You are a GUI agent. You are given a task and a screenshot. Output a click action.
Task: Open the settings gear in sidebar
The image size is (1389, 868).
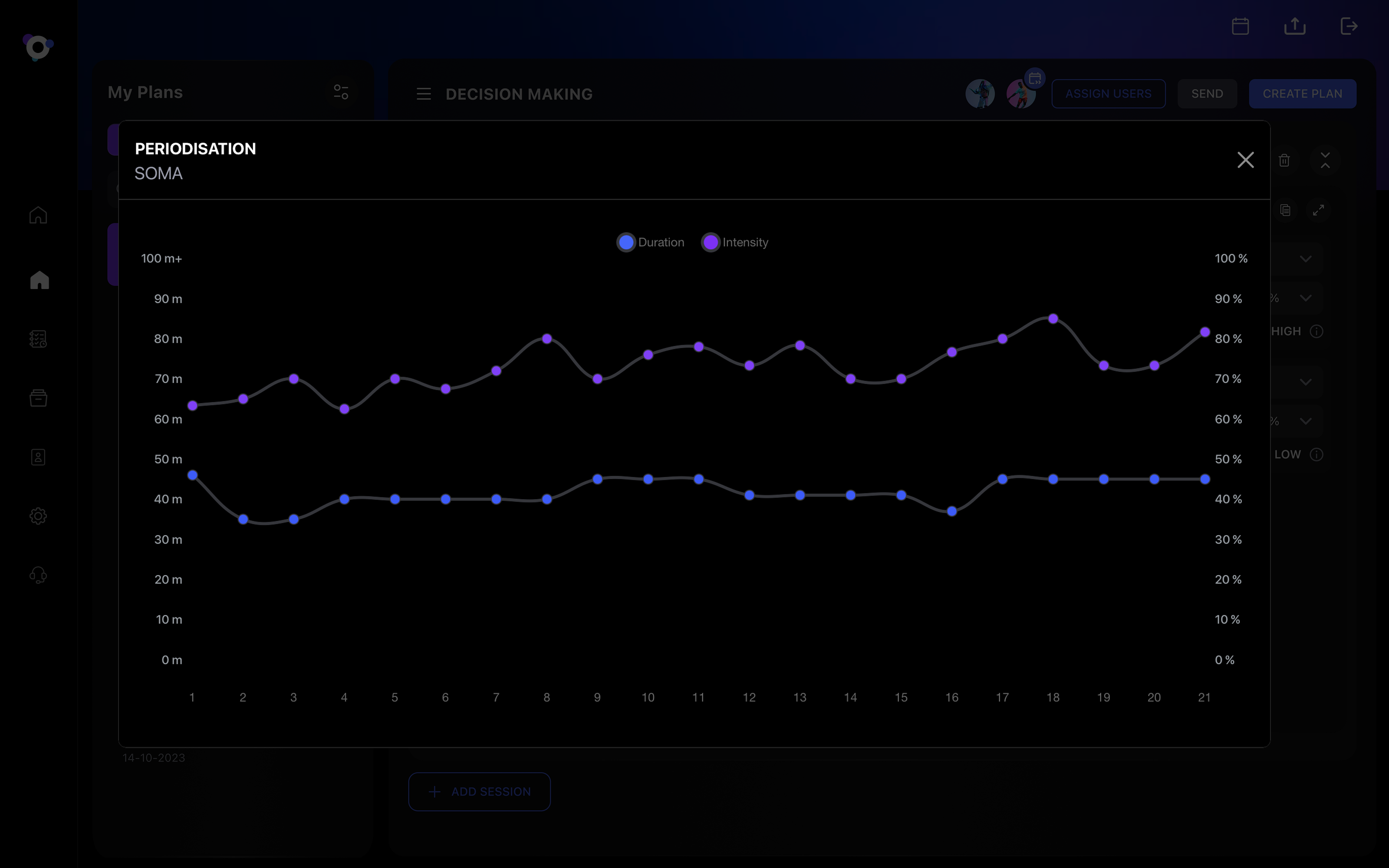(x=39, y=516)
